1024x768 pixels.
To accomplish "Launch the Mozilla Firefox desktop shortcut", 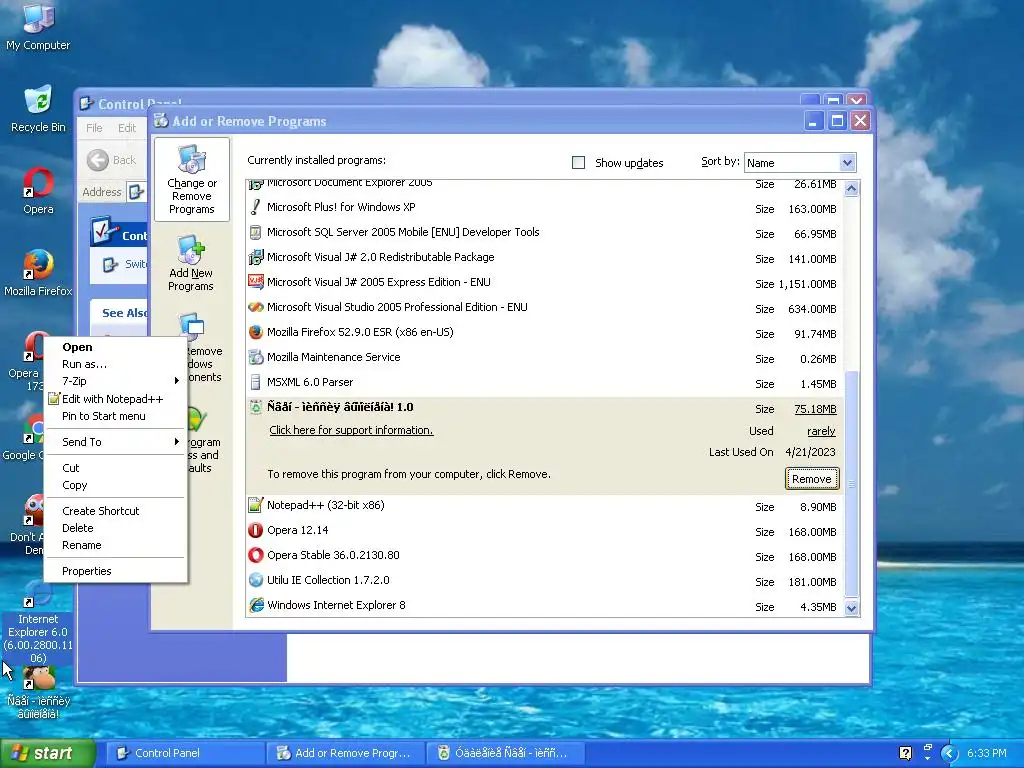I will [38, 272].
